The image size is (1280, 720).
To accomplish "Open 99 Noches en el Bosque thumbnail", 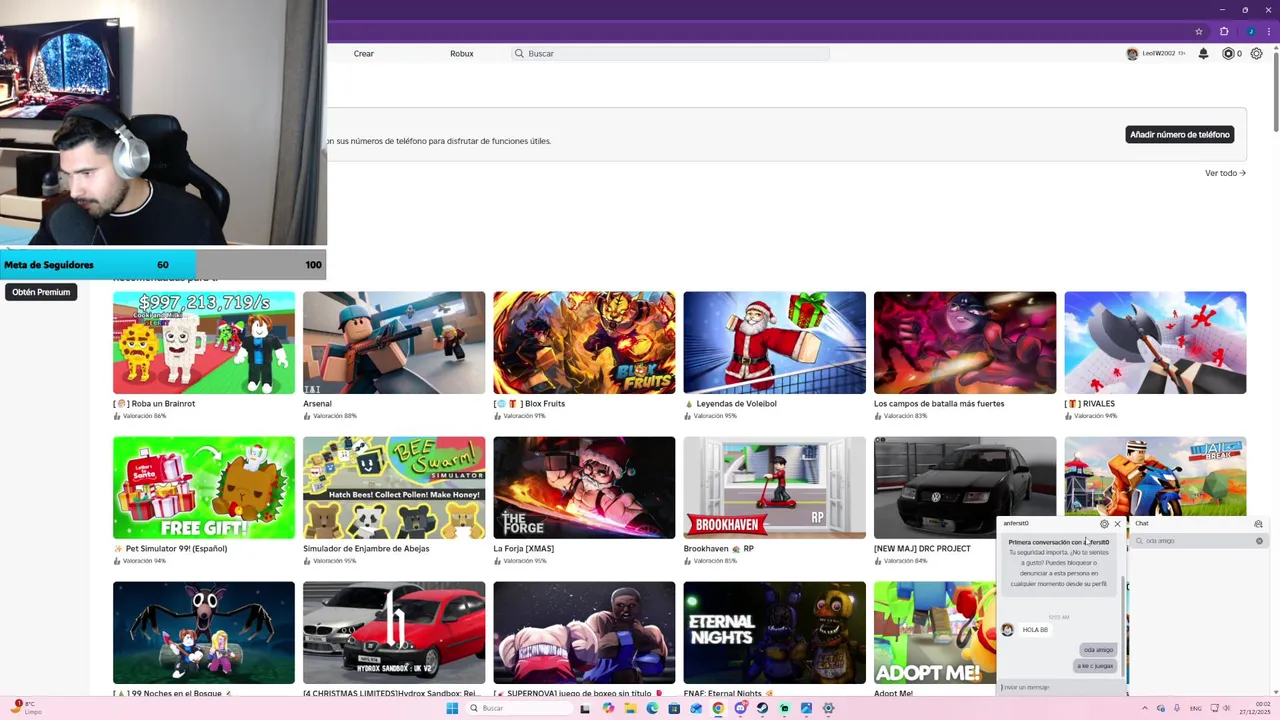I will (x=204, y=633).
